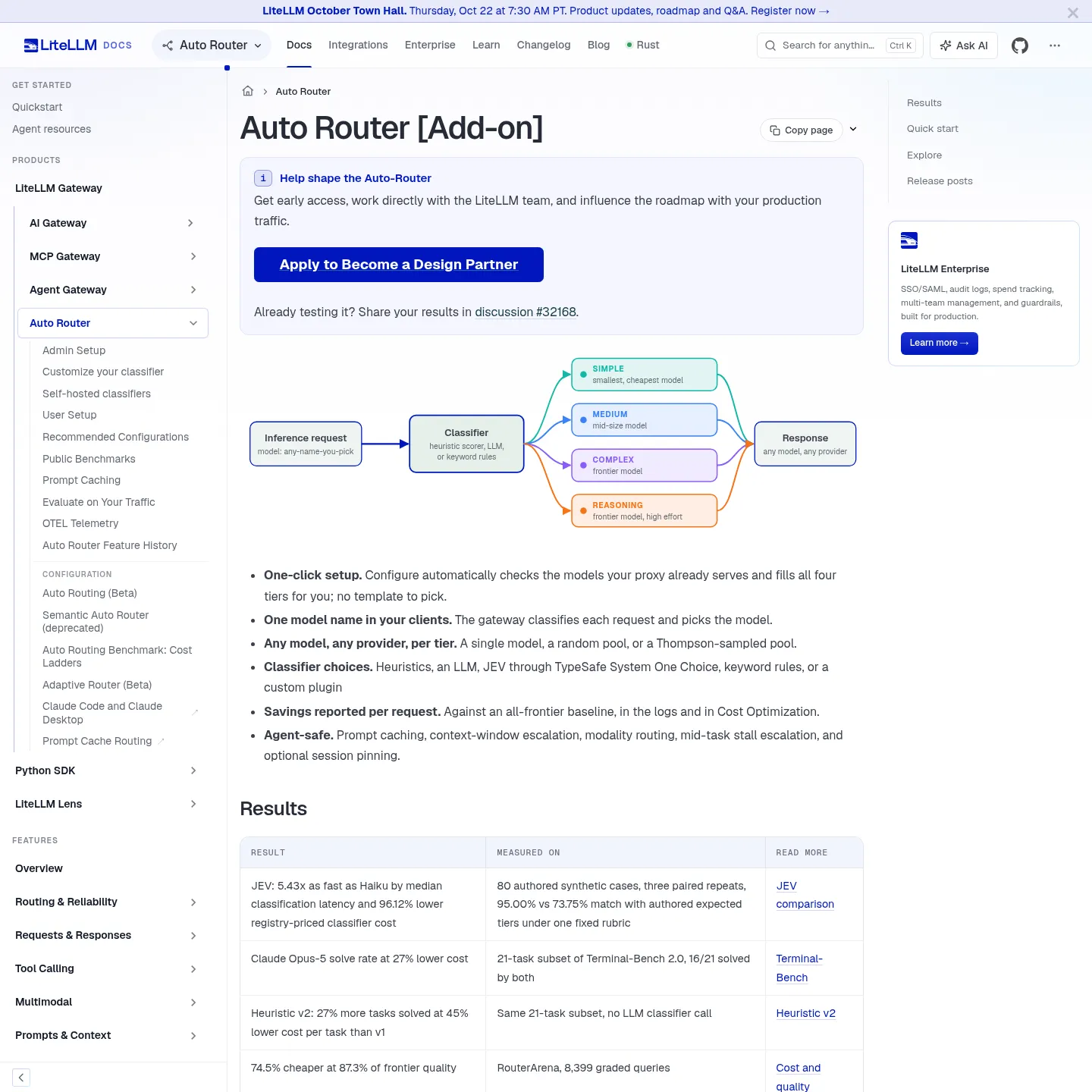Screen dimensions: 1092x1092
Task: Open the Auto Router product switcher dropdown
Action: coord(212,45)
